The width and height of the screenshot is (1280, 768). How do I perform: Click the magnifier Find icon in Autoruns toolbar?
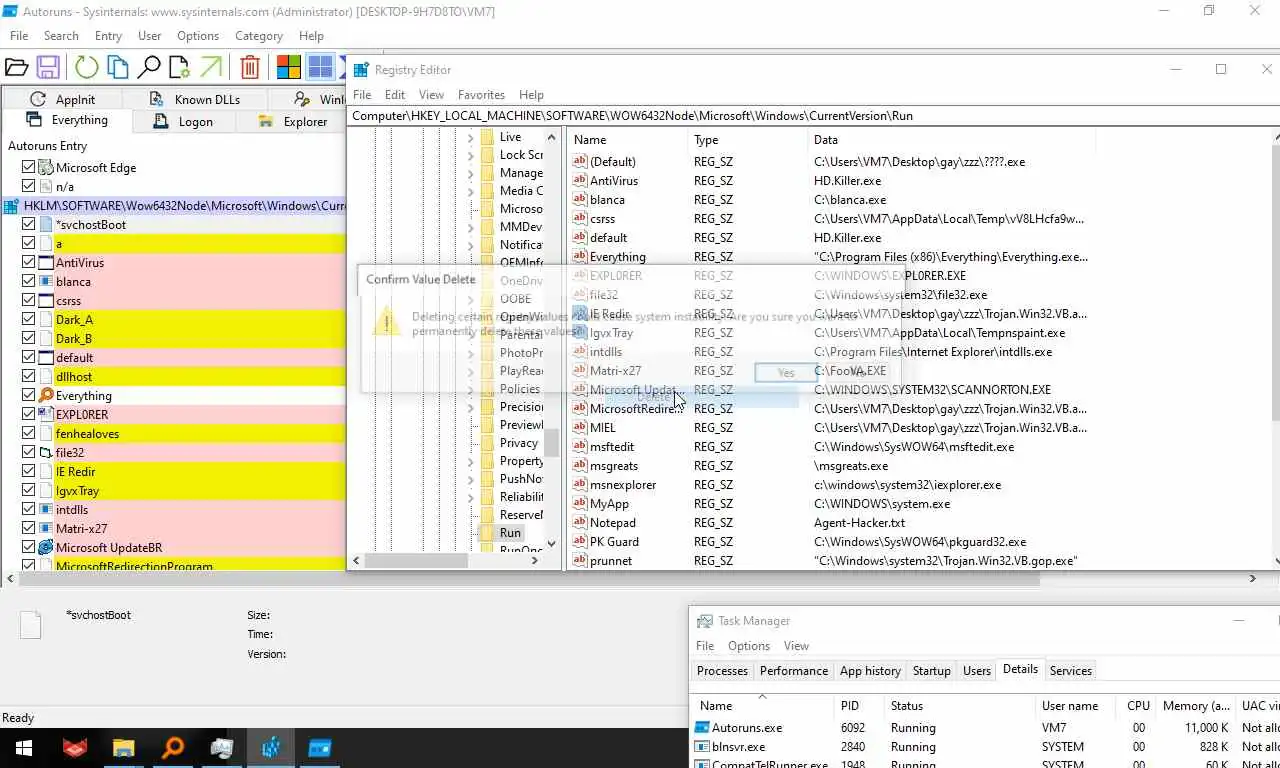[149, 68]
